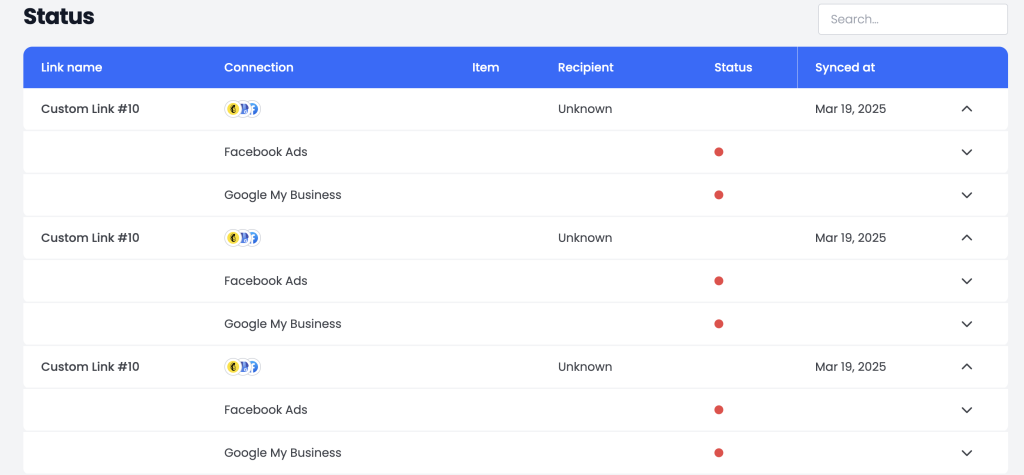Click the Connection column header
Image resolution: width=1024 pixels, height=475 pixels.
pos(259,67)
